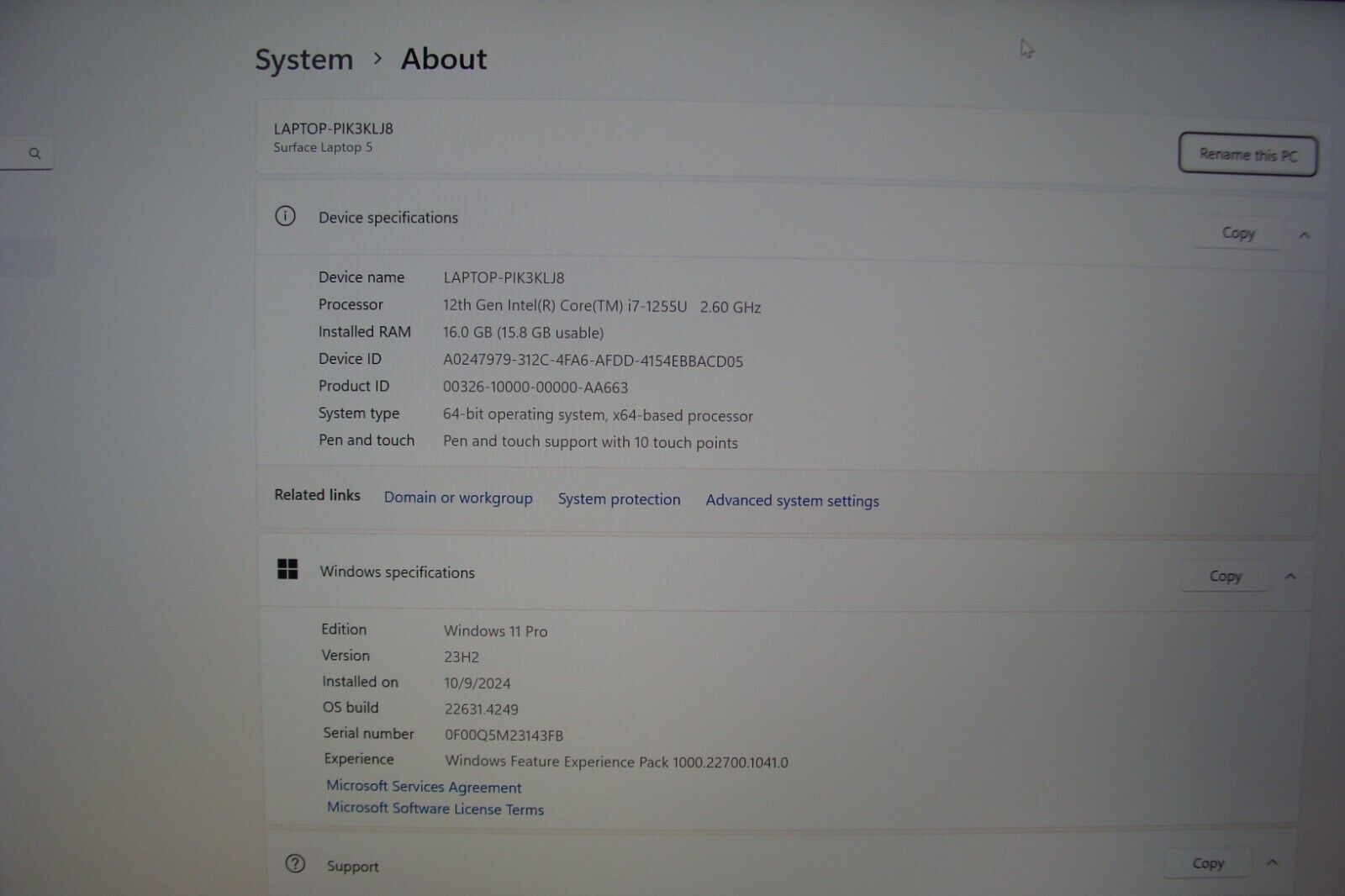This screenshot has height=896, width=1345.
Task: Click the Surface Laptop 5 model text
Action: [323, 147]
